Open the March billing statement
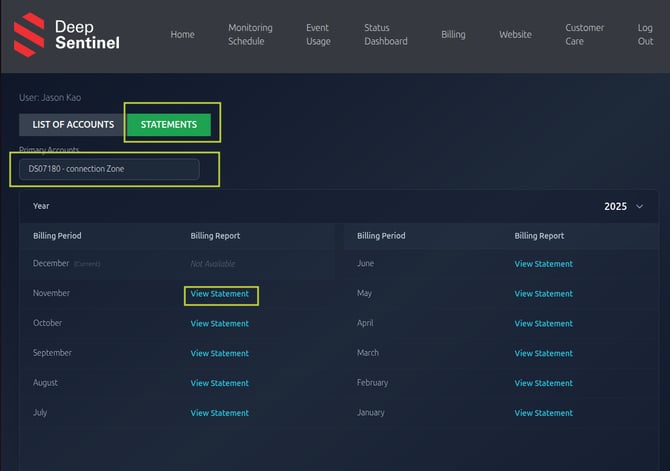Image resolution: width=670 pixels, height=471 pixels. pos(543,353)
